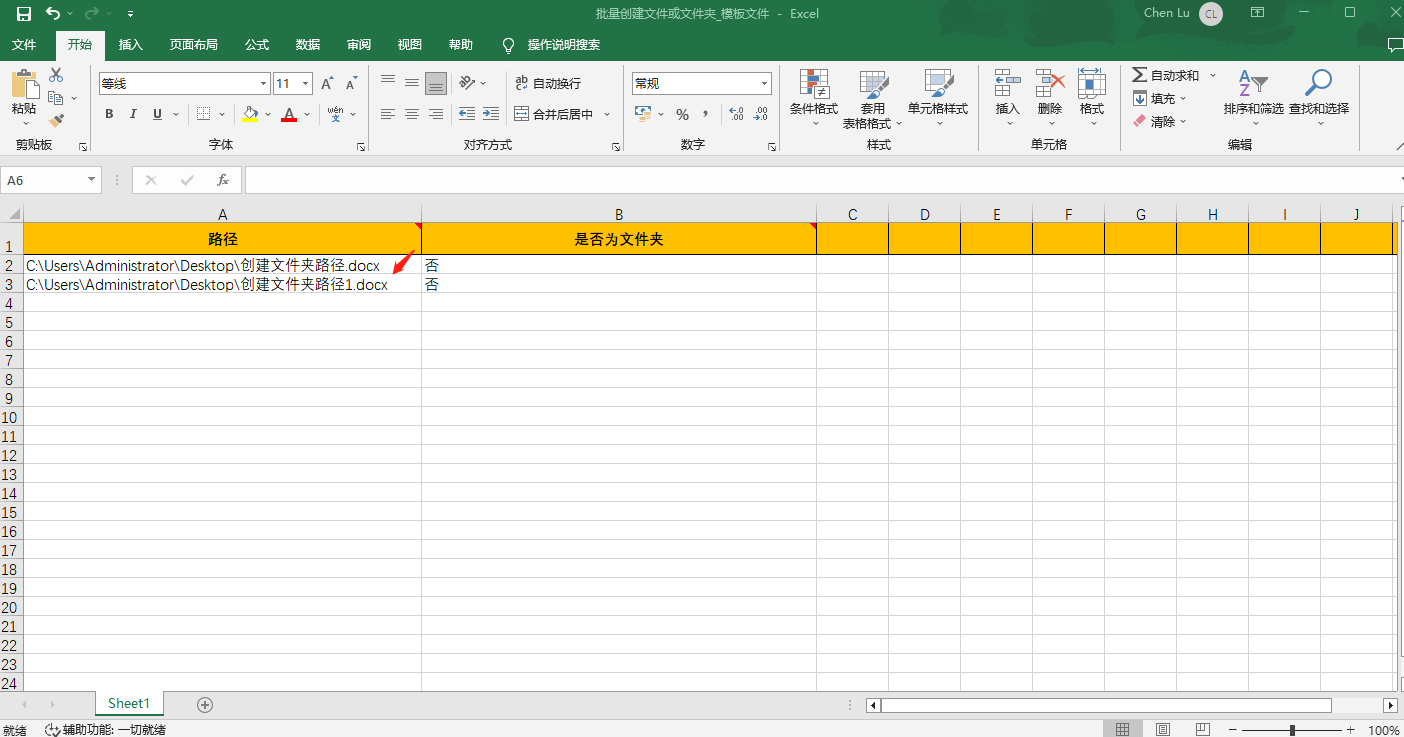This screenshot has height=737, width=1404.
Task: Select the 删除 (Delete cells) icon
Action: pos(1049,95)
